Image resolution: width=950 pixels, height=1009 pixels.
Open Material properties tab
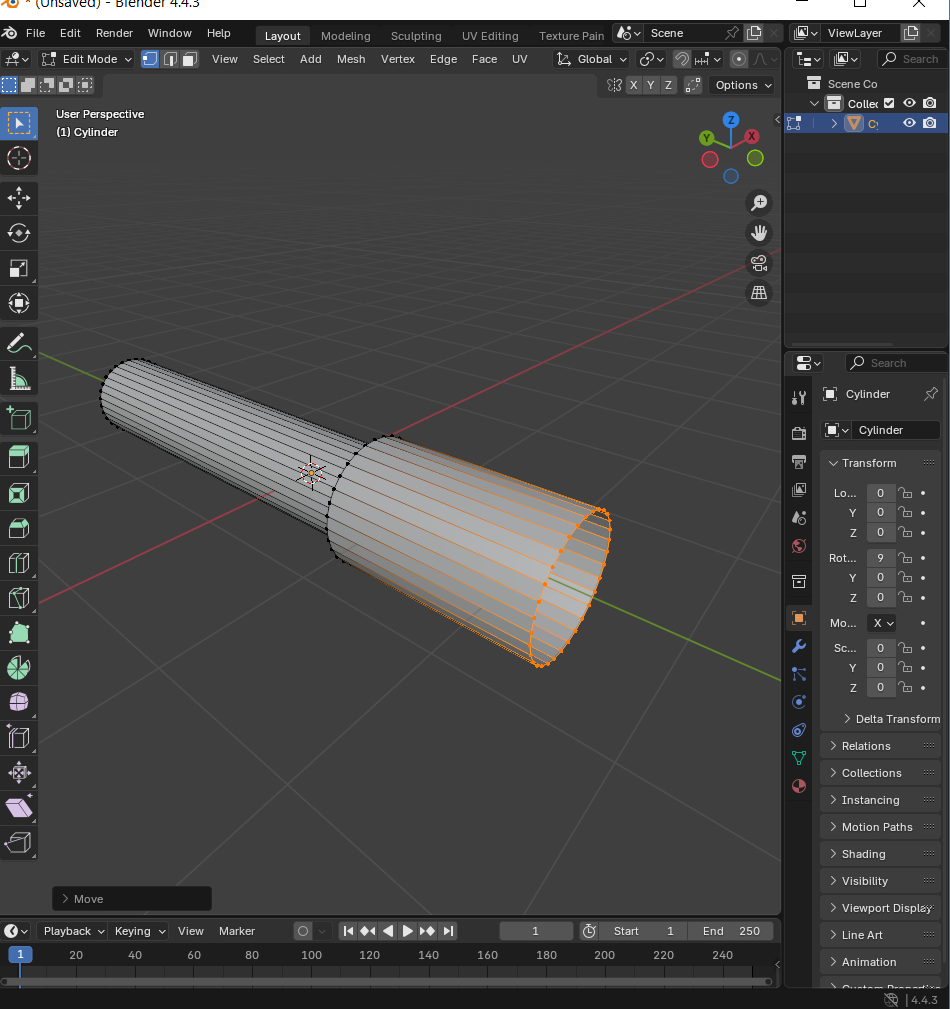tap(799, 786)
